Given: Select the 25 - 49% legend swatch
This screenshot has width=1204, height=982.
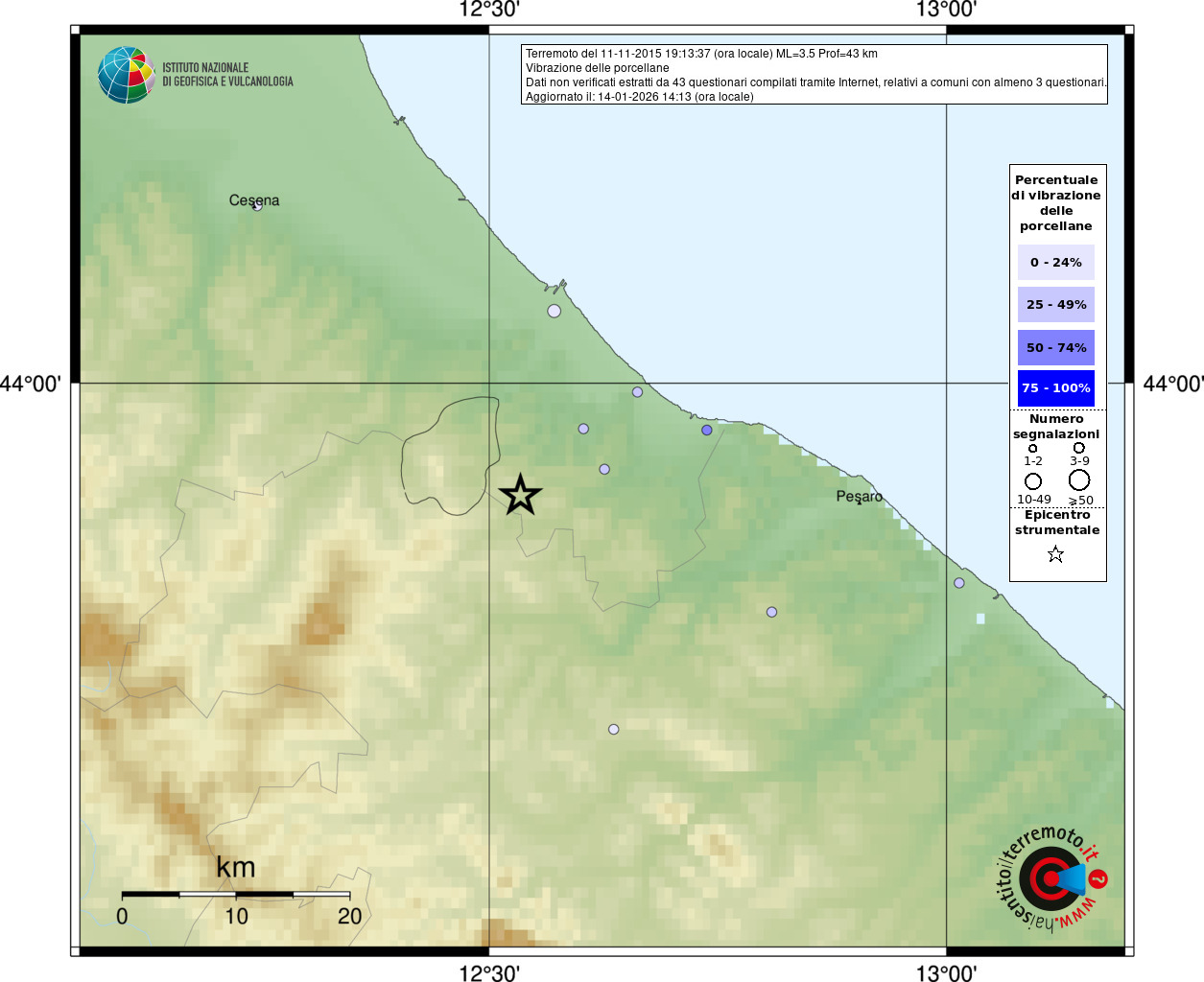Looking at the screenshot, I should [x=1055, y=304].
